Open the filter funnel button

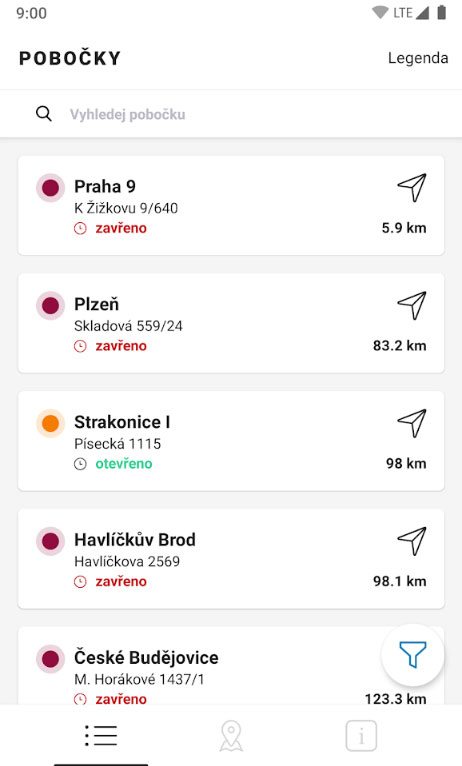[413, 655]
